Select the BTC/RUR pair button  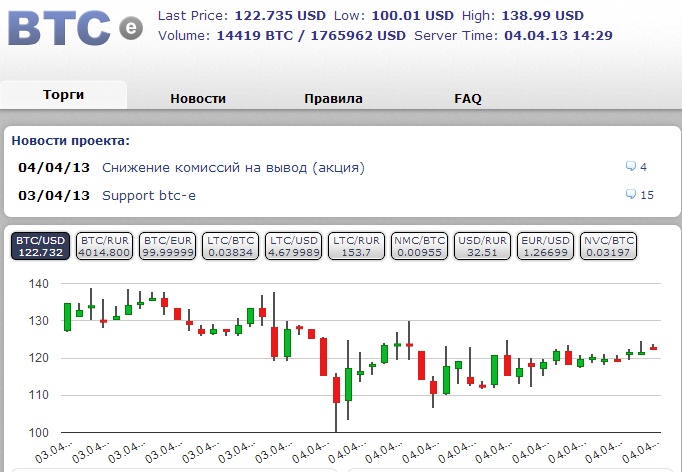point(104,246)
